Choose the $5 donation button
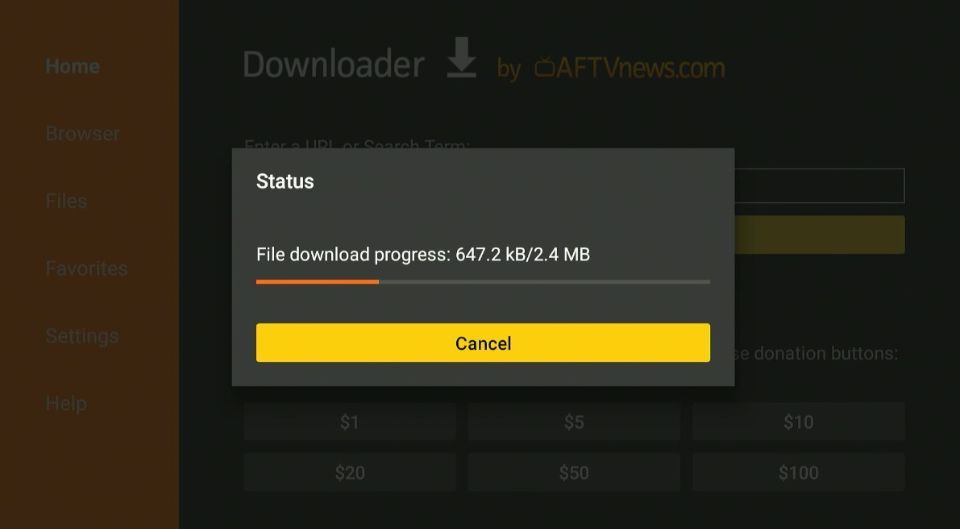The image size is (960, 529). pos(574,421)
